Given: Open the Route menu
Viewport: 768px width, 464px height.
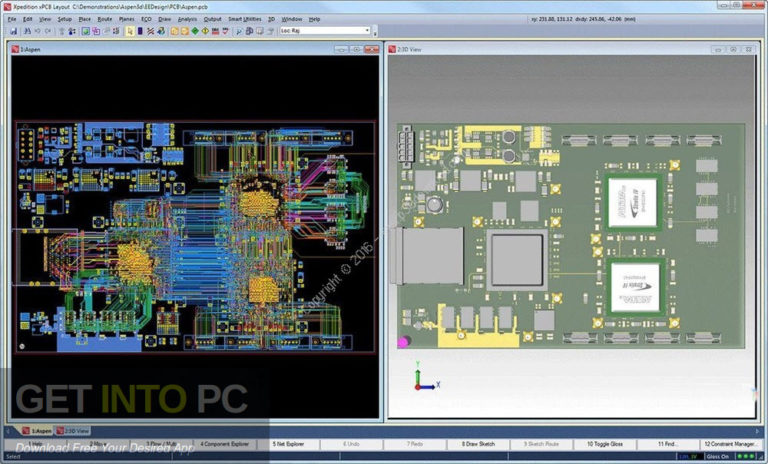Looking at the screenshot, I should click(105, 19).
